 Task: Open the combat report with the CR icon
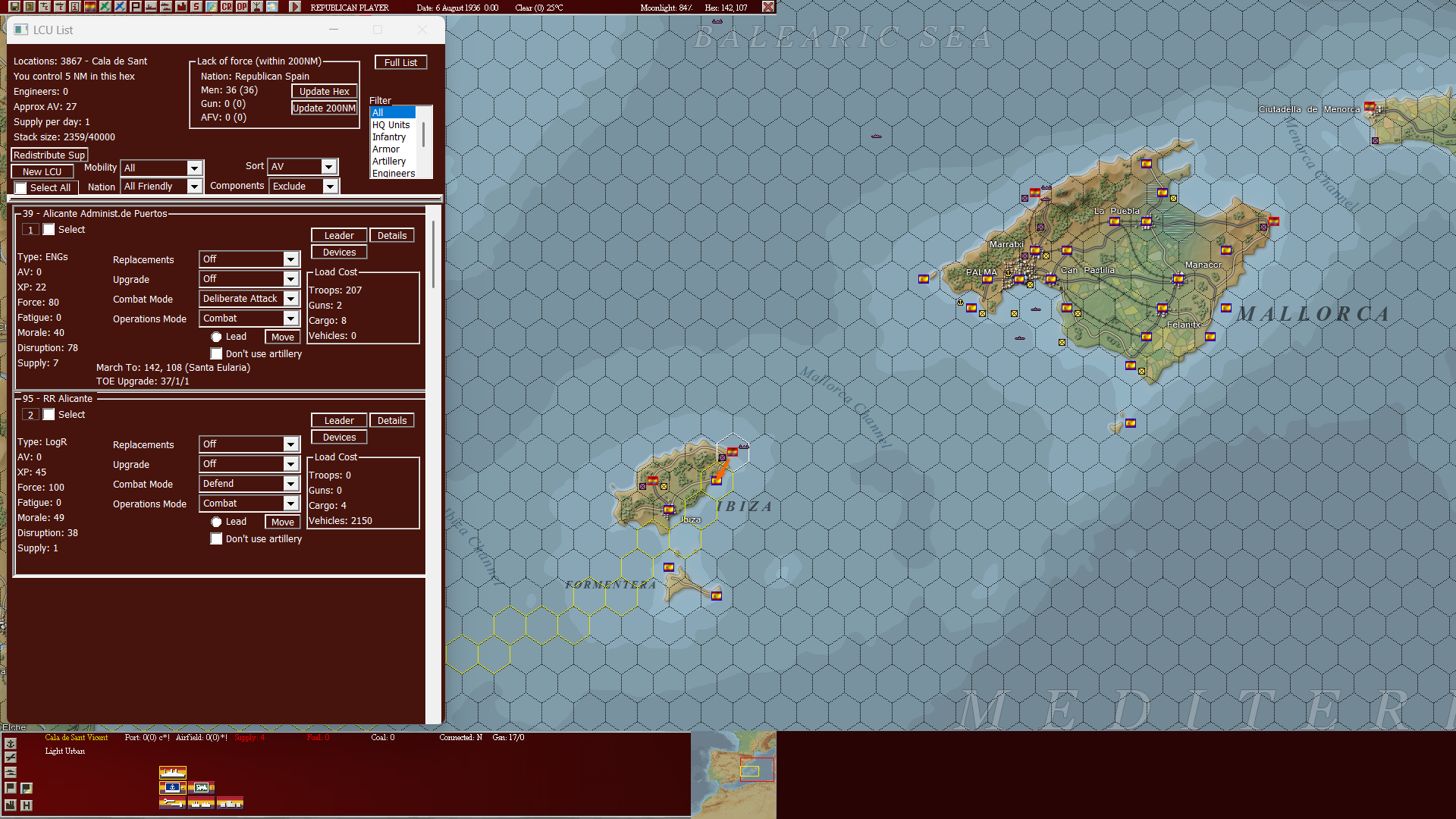225,8
